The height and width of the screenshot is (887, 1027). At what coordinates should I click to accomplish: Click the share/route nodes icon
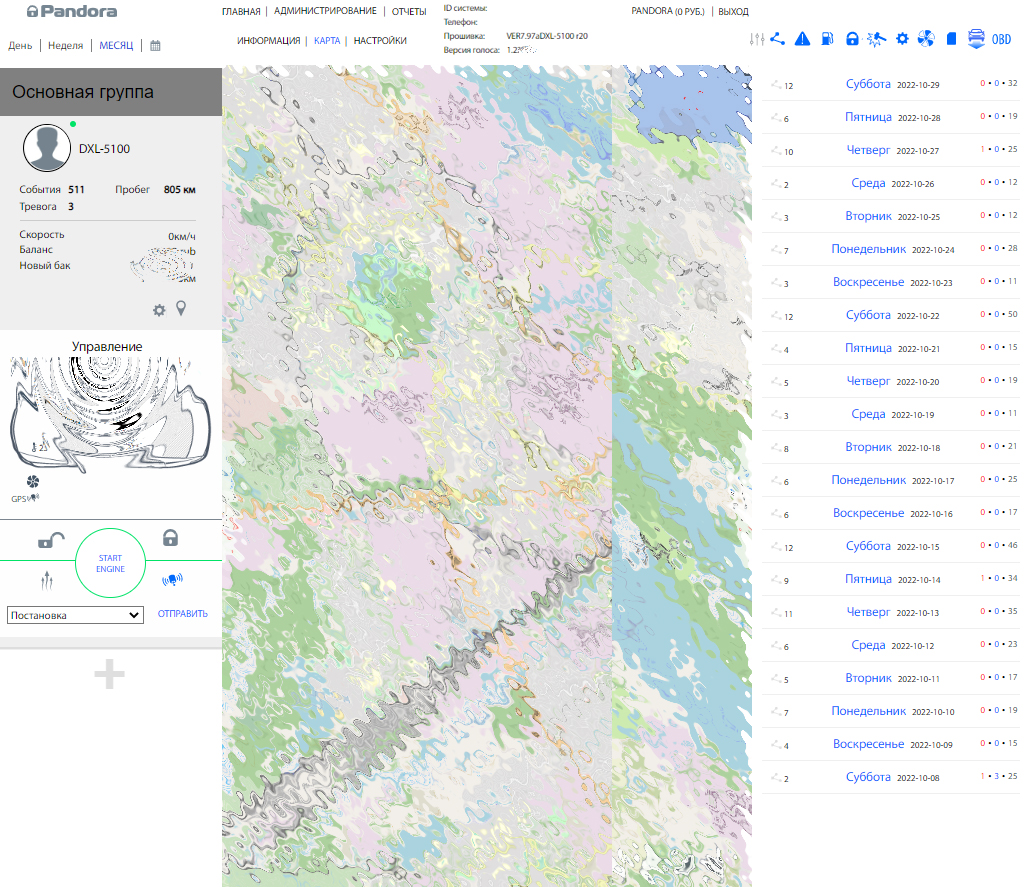[x=778, y=39]
